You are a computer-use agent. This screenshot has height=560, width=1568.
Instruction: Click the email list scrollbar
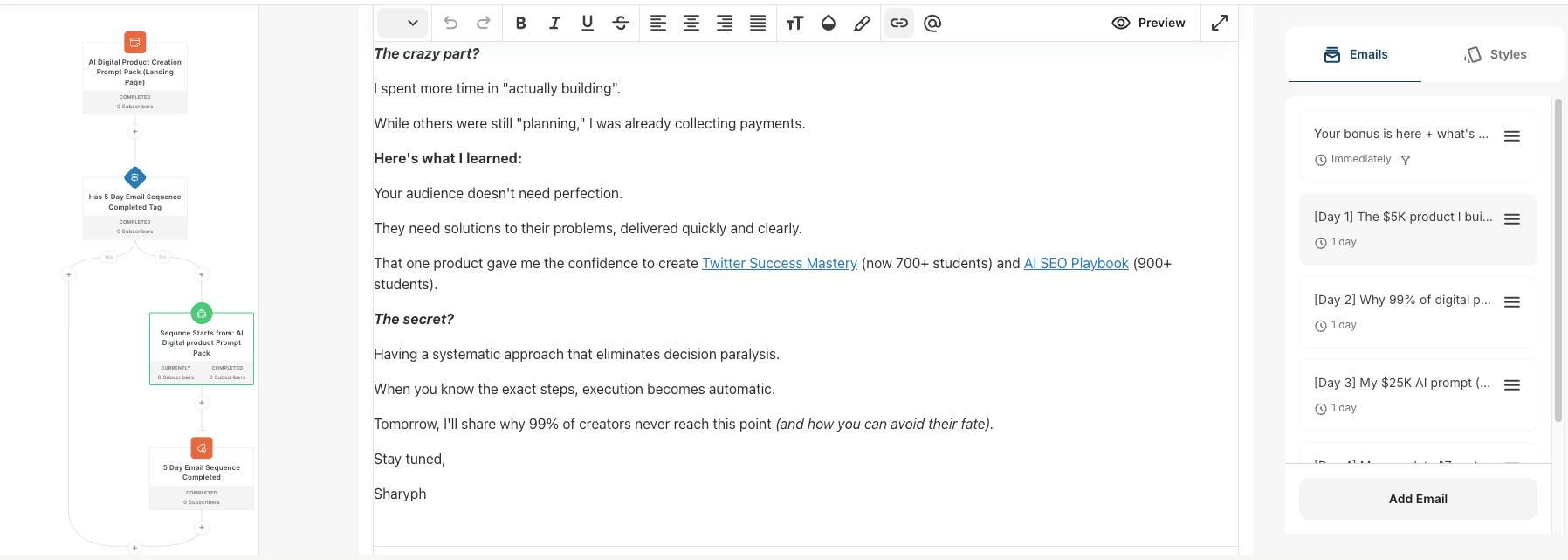(x=1558, y=259)
